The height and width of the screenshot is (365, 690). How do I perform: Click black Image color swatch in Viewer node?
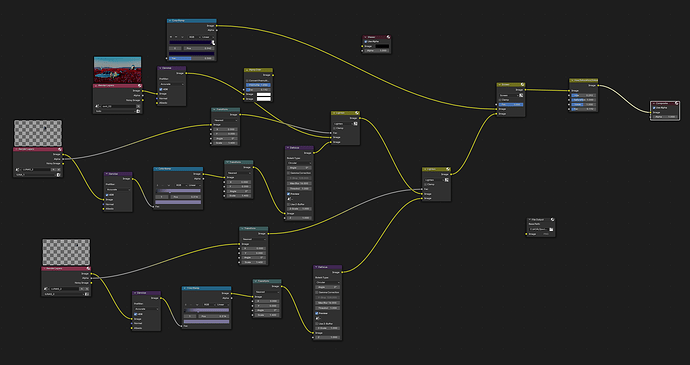coord(382,46)
